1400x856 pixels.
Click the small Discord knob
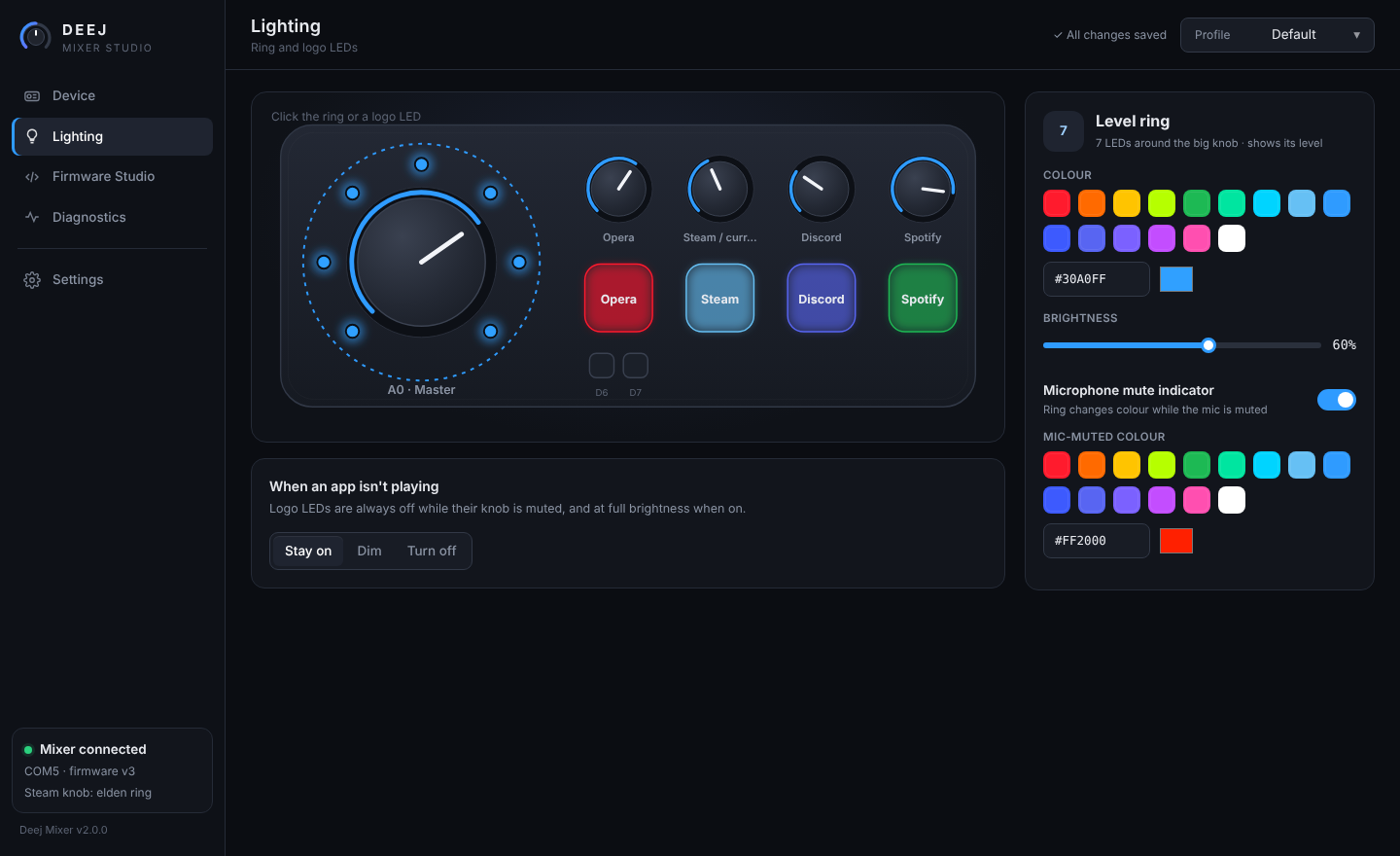822,189
